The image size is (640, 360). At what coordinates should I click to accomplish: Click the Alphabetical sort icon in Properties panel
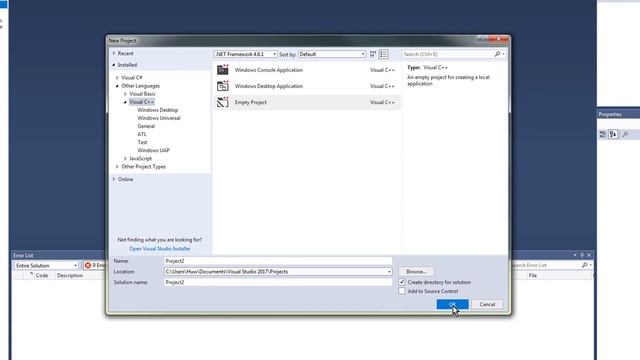(x=613, y=134)
